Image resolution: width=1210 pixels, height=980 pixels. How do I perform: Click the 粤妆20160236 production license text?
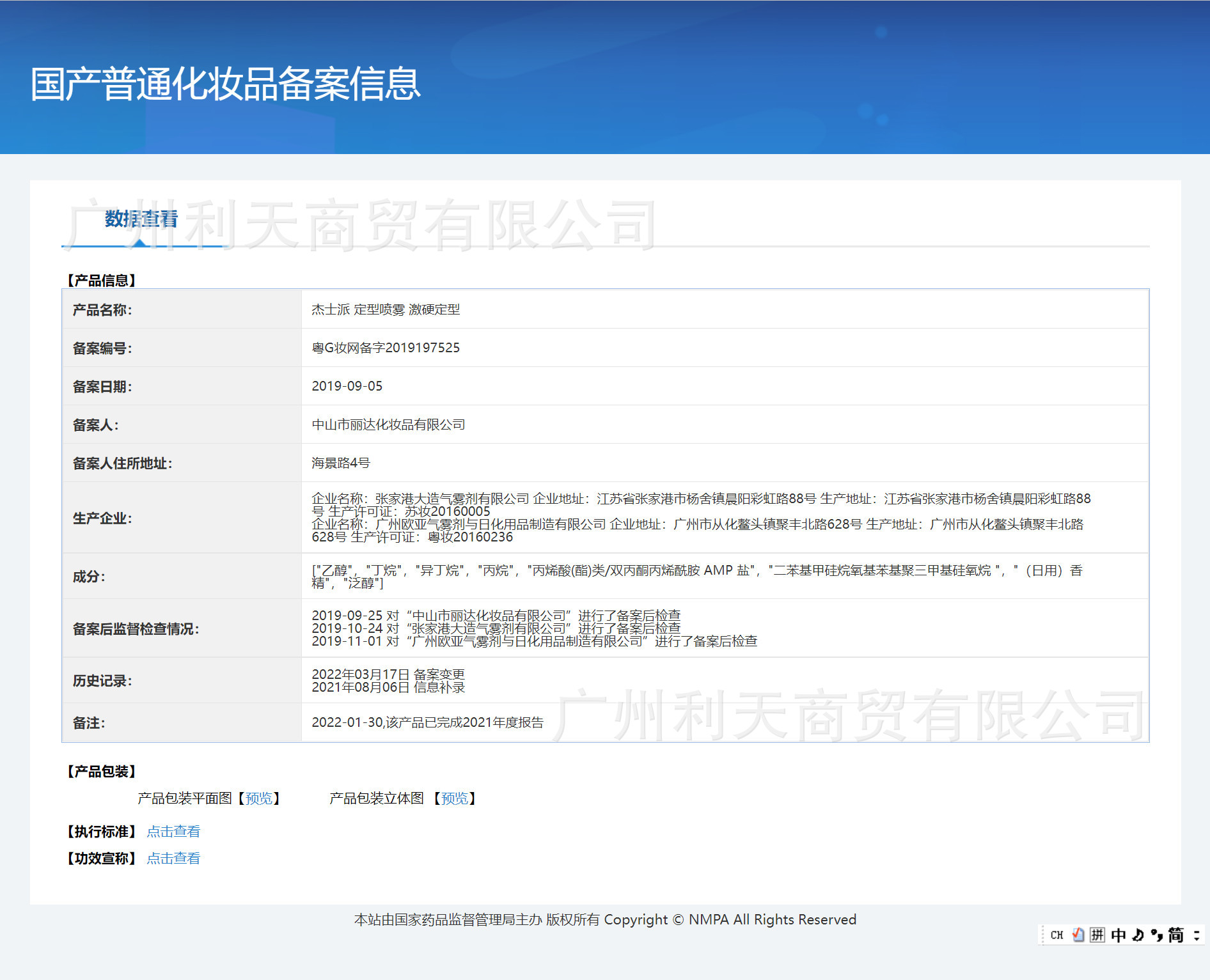click(470, 537)
